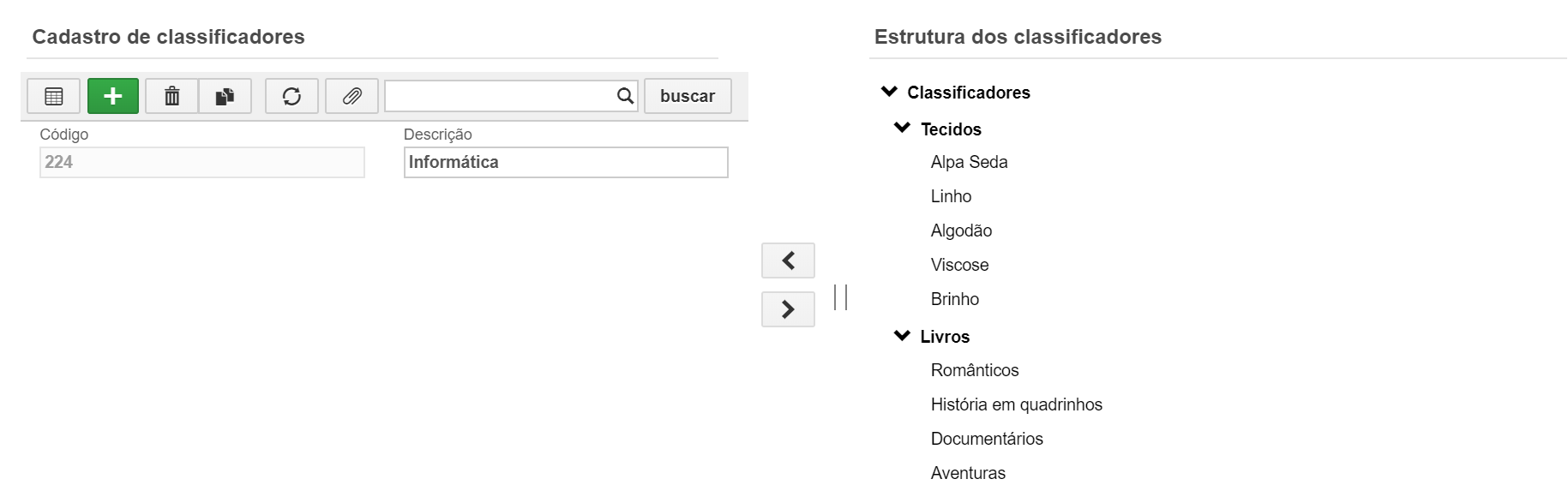This screenshot has width=1568, height=497.
Task: Add new classifier with green plus
Action: point(112,96)
